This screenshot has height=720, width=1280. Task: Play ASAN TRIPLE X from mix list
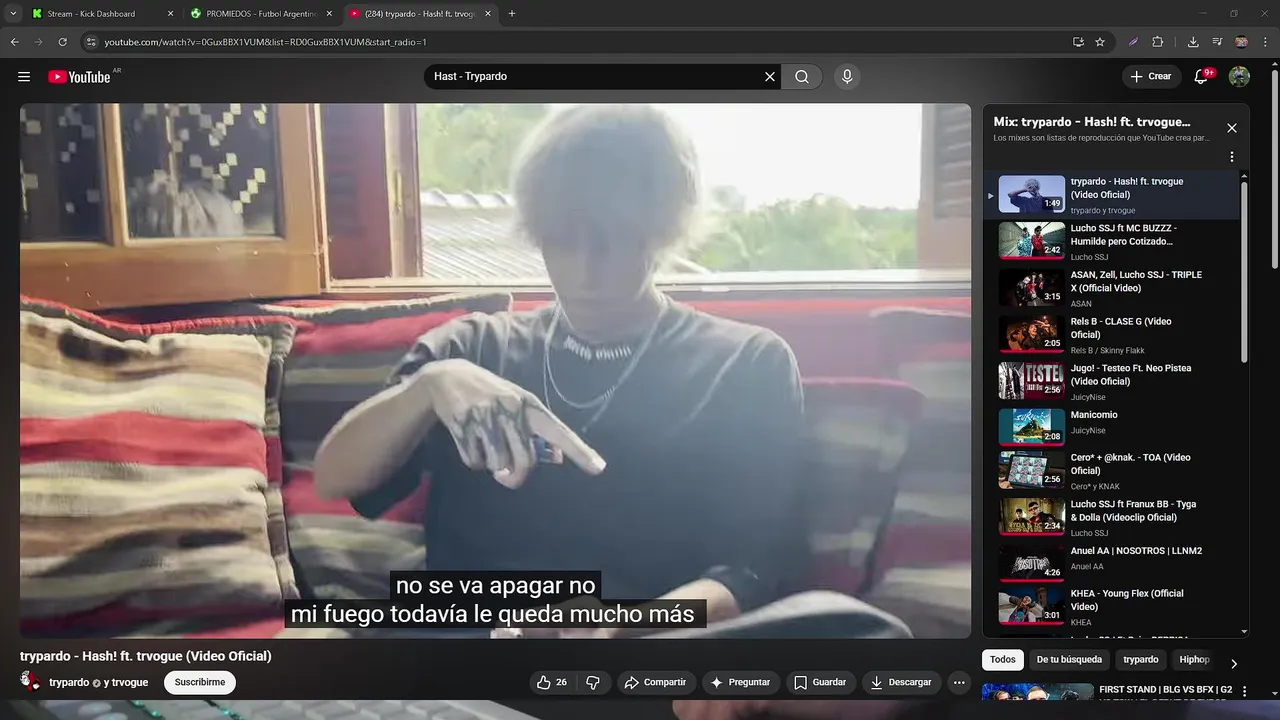[1110, 288]
